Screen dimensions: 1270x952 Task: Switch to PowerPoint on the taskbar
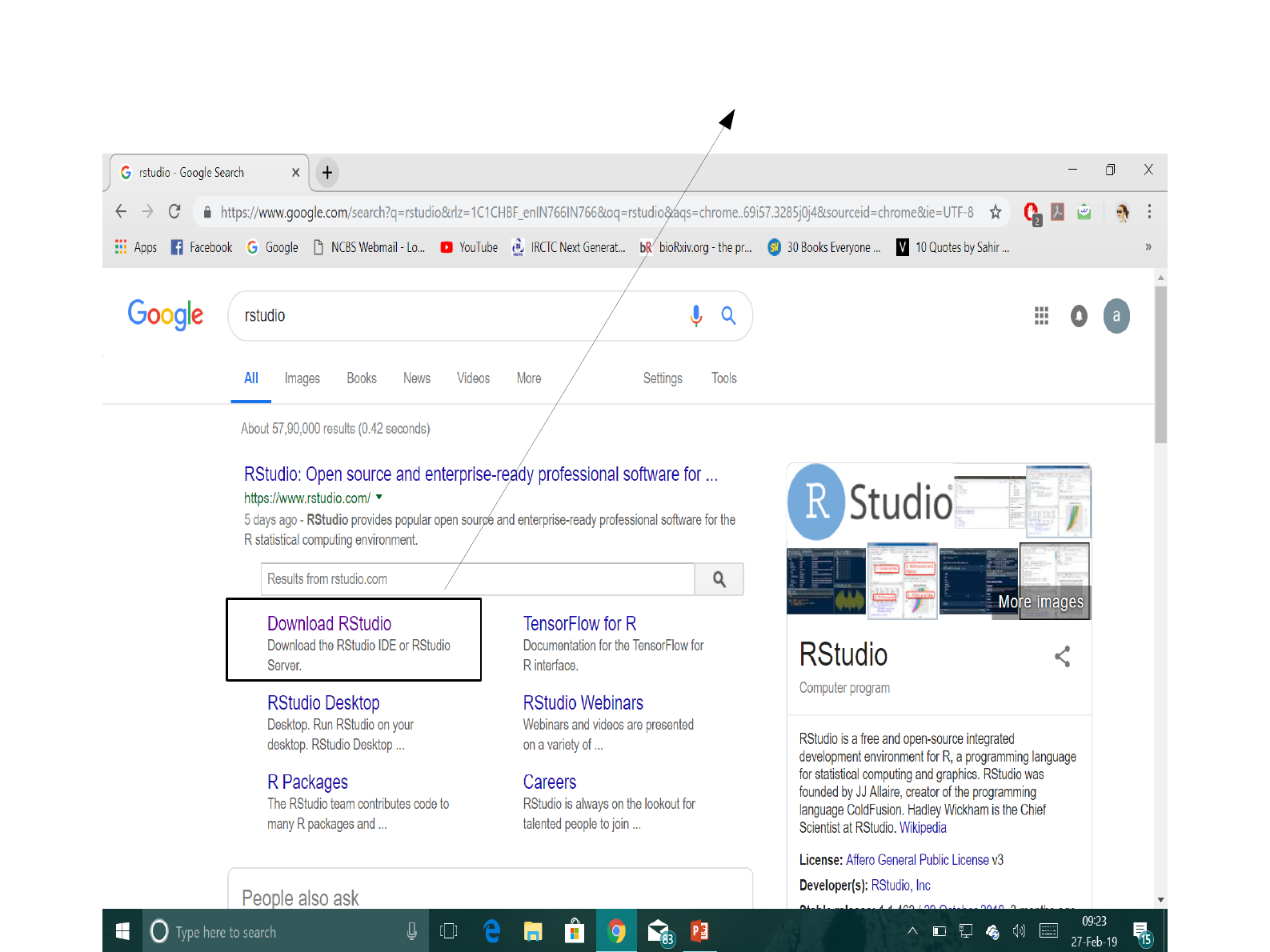coord(699,931)
